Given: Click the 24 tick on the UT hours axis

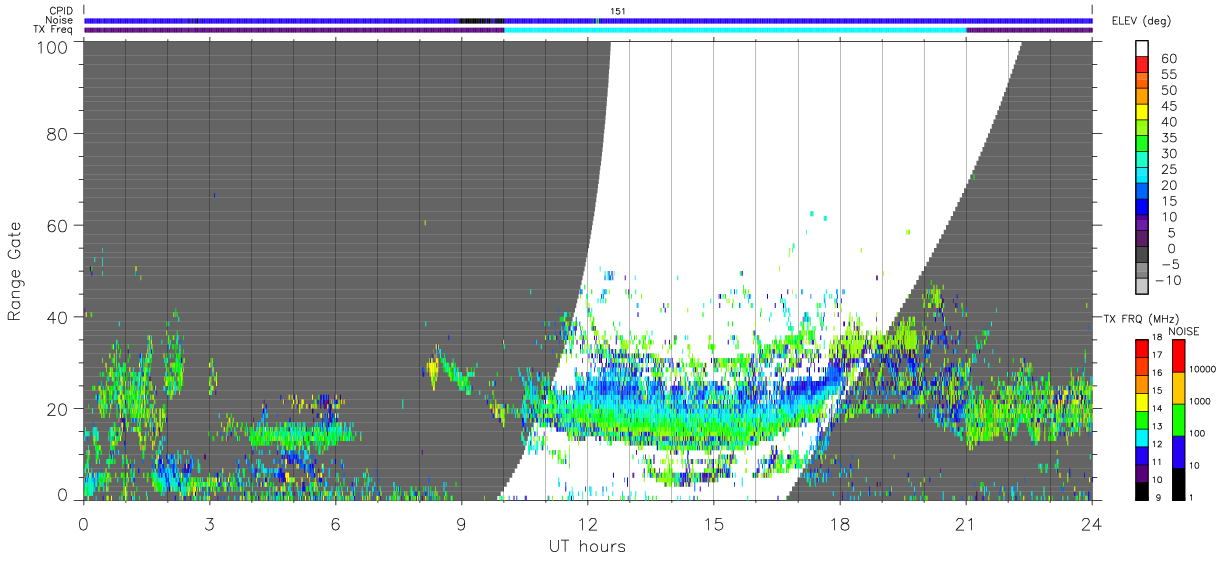Looking at the screenshot, I should (x=1091, y=523).
